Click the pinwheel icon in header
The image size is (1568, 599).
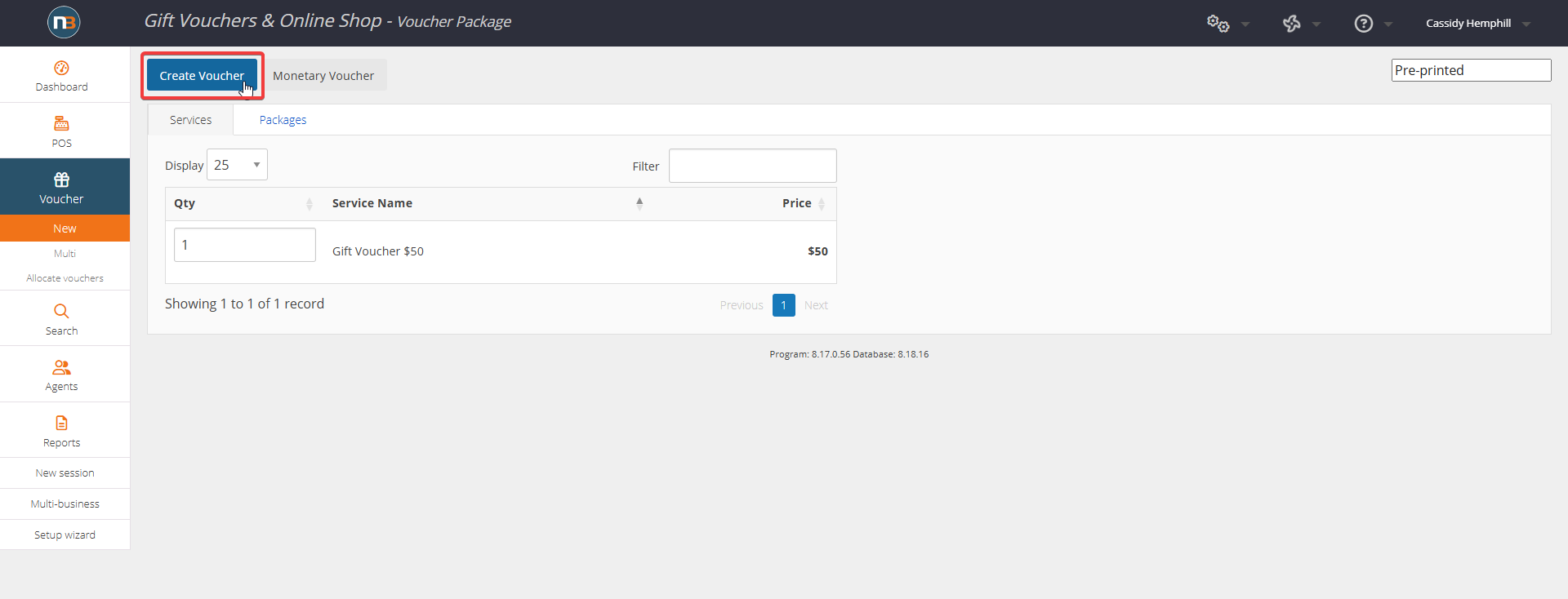tap(1292, 24)
